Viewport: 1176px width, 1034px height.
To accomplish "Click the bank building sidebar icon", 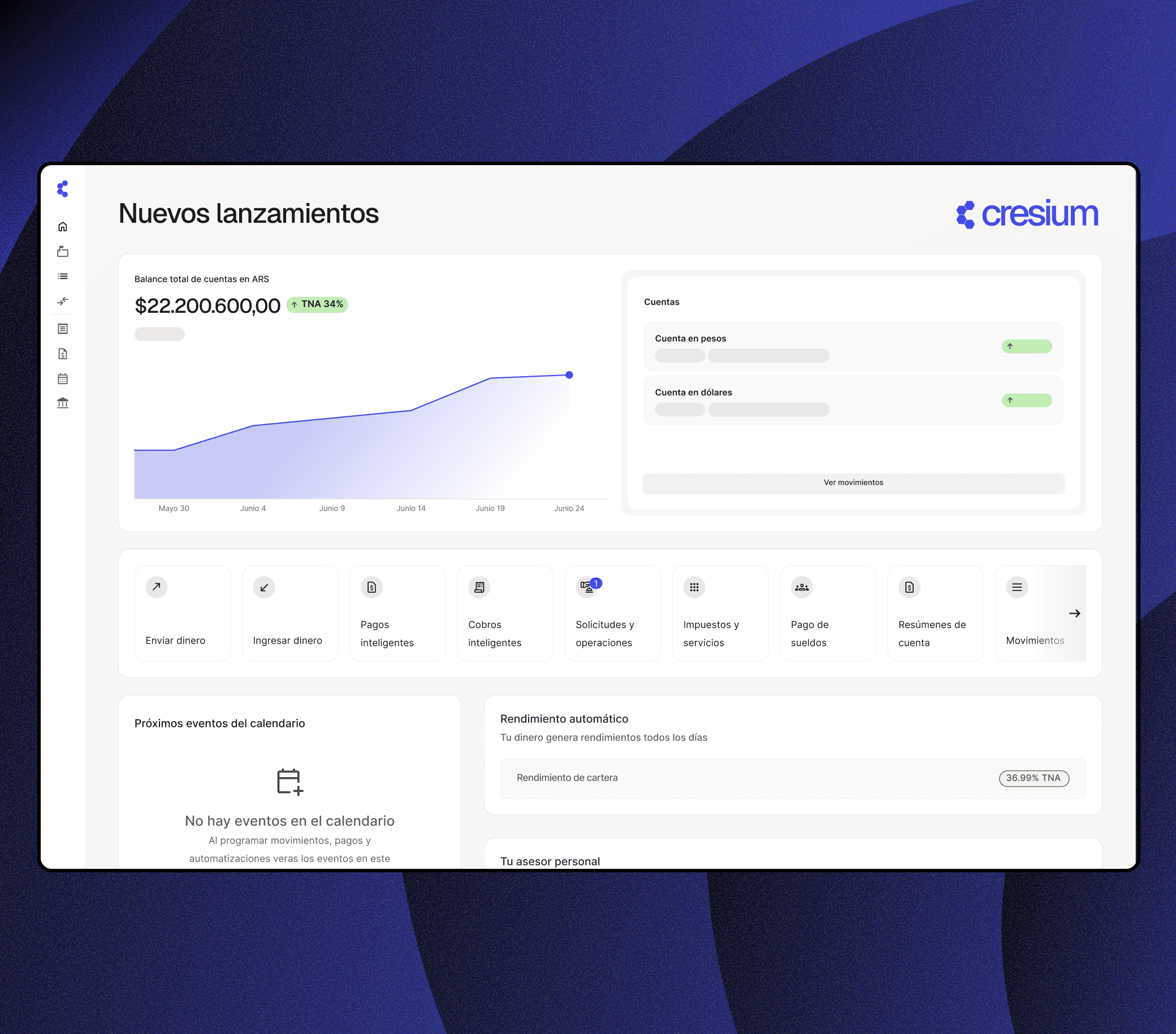I will pos(63,403).
